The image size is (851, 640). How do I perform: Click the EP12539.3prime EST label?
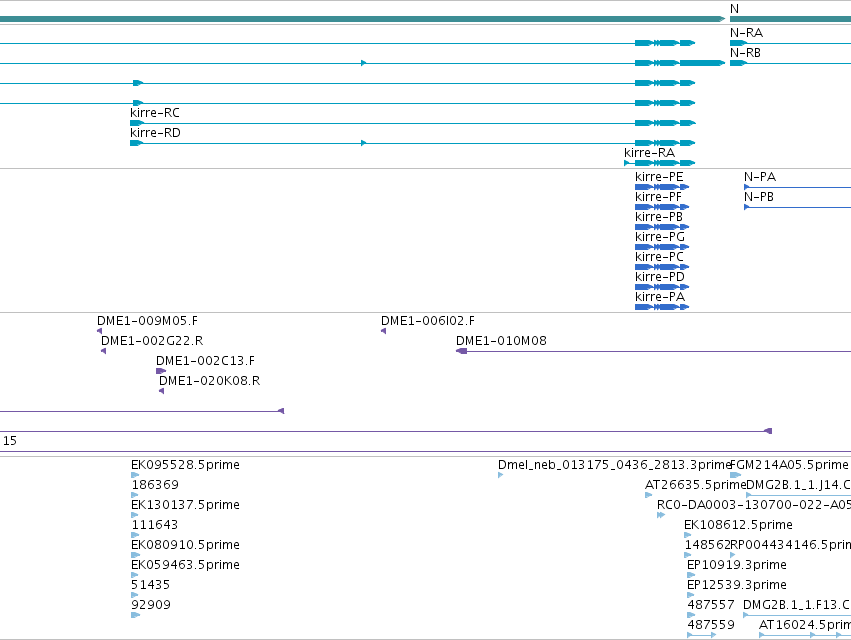coord(736,585)
